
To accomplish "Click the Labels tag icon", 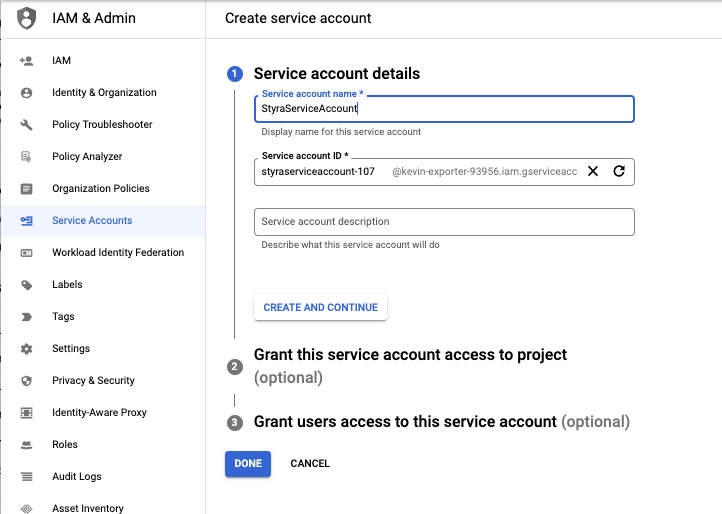I will tap(27, 285).
